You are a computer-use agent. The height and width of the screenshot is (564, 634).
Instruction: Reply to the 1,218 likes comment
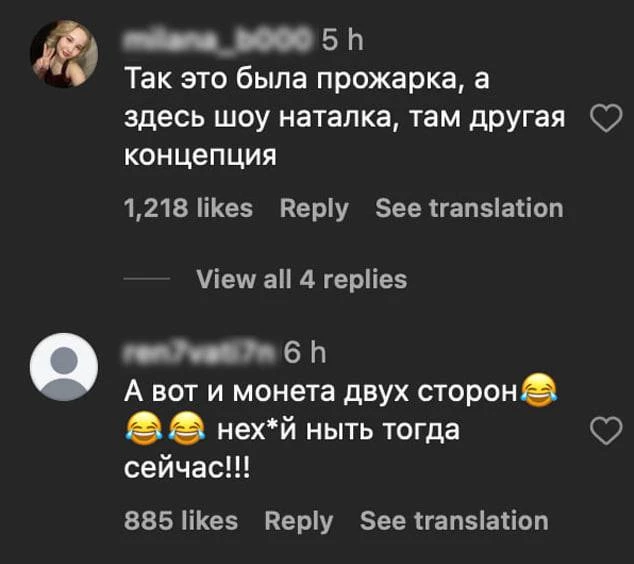[314, 208]
